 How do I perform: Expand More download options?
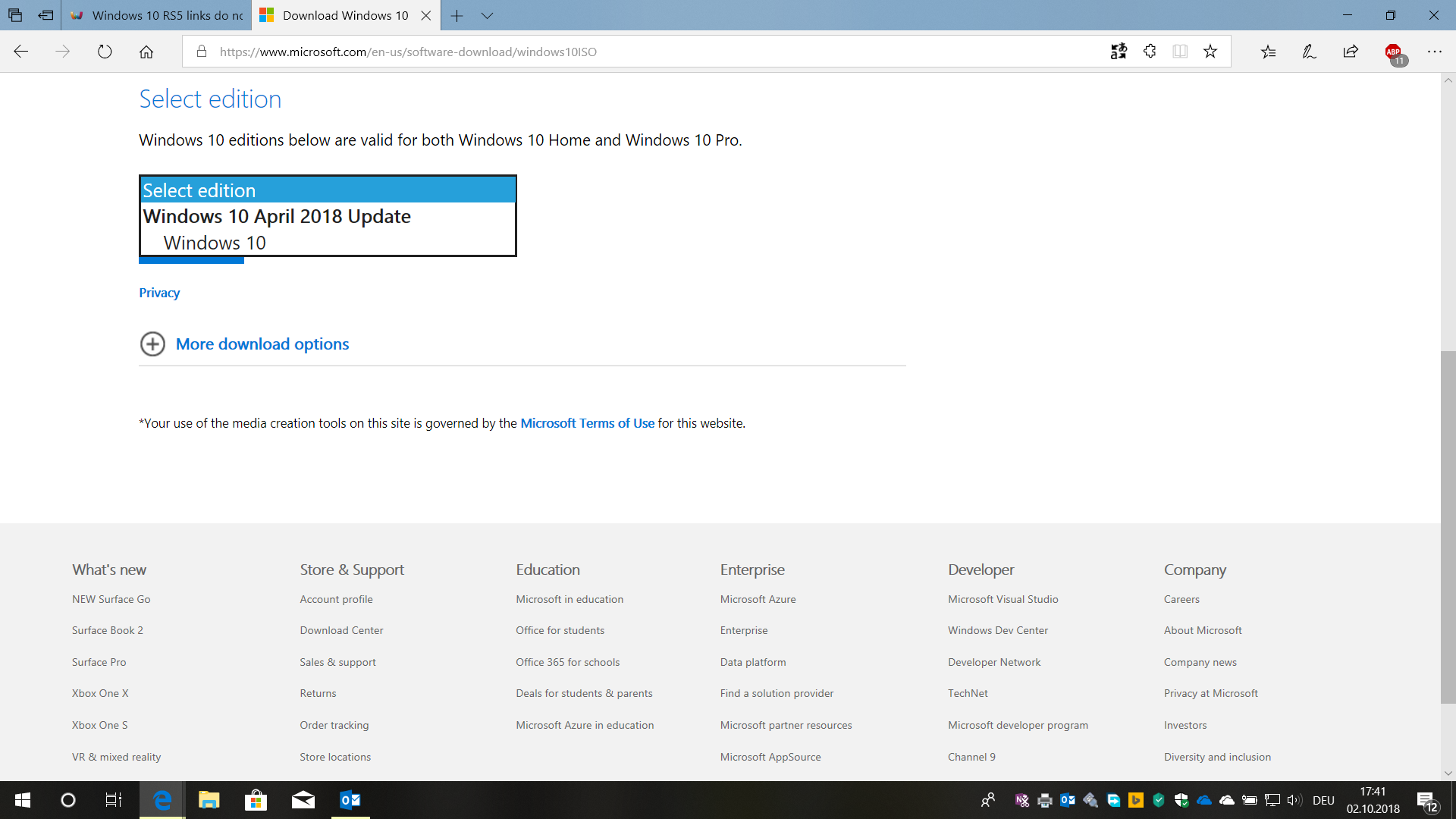(x=262, y=344)
